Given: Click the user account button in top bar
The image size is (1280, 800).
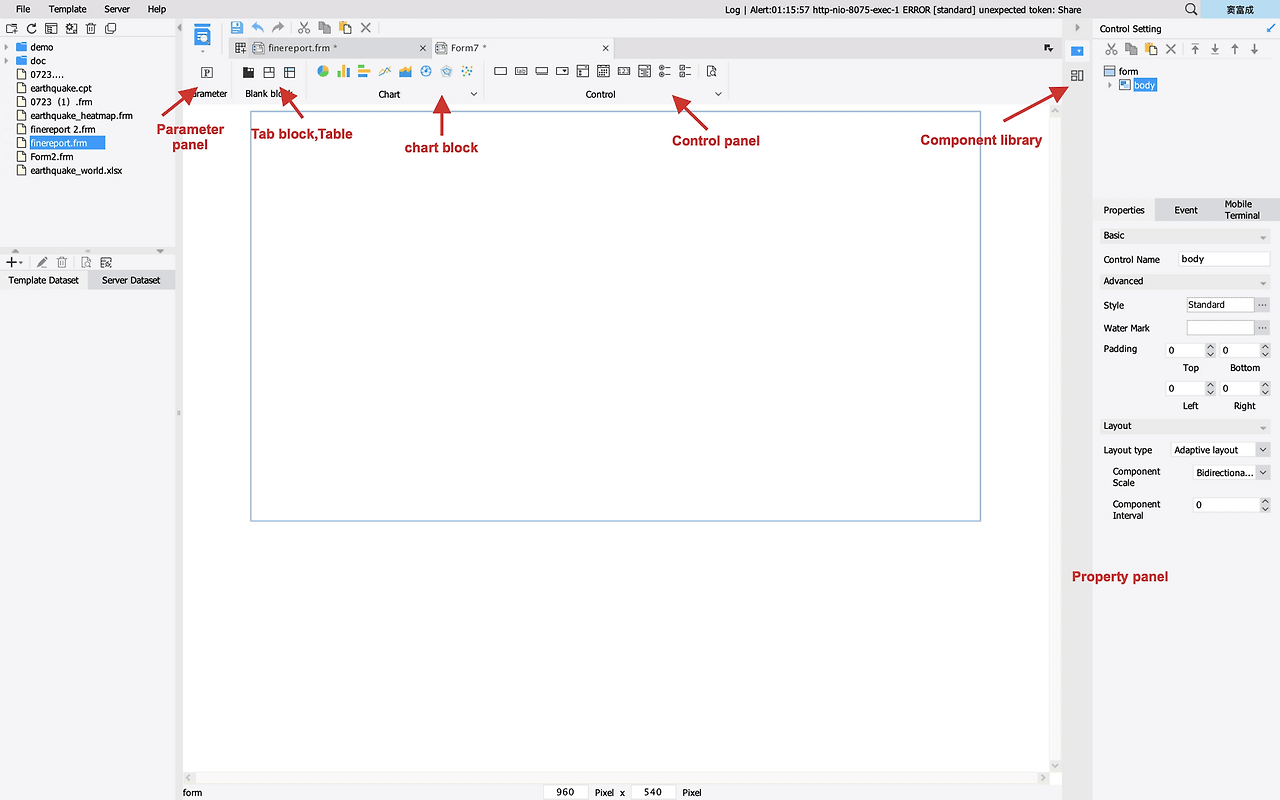Looking at the screenshot, I should (1239, 9).
